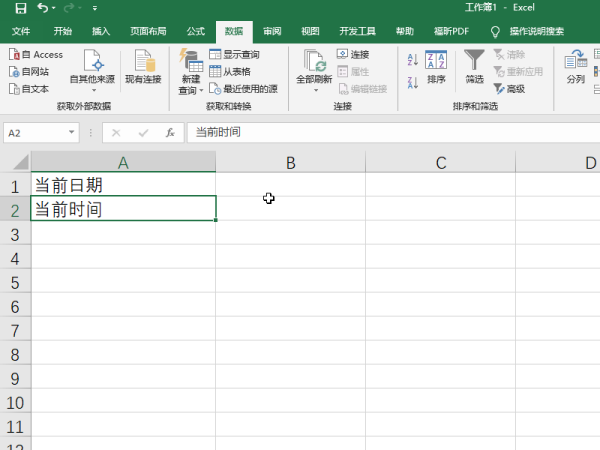Click 显示查询 in the ribbon
This screenshot has width=600, height=450.
[x=234, y=54]
